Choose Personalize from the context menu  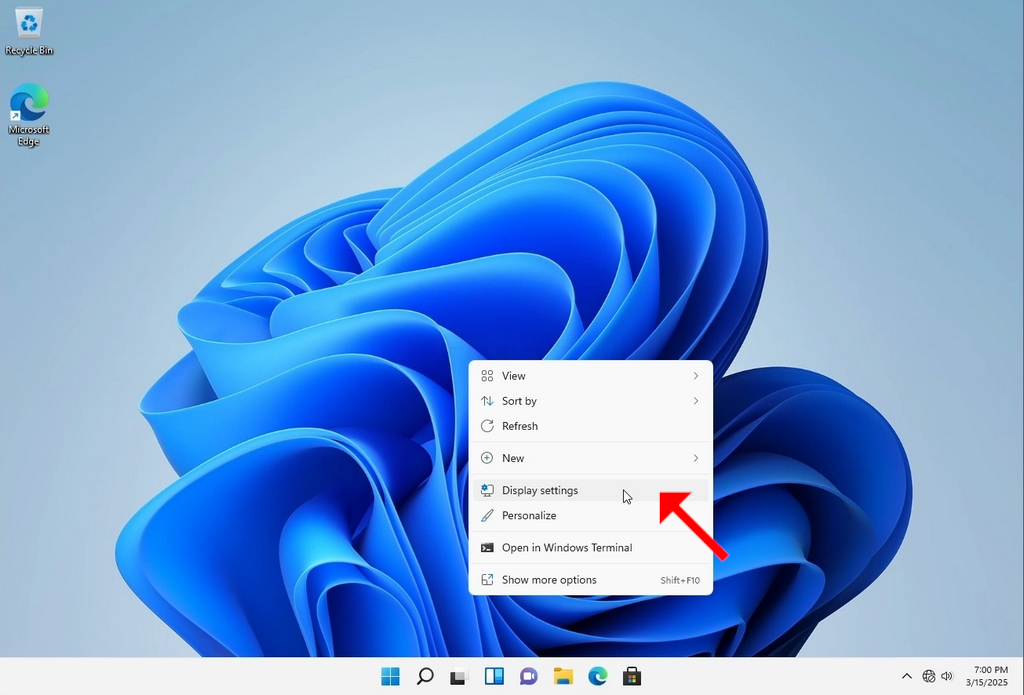point(590,515)
